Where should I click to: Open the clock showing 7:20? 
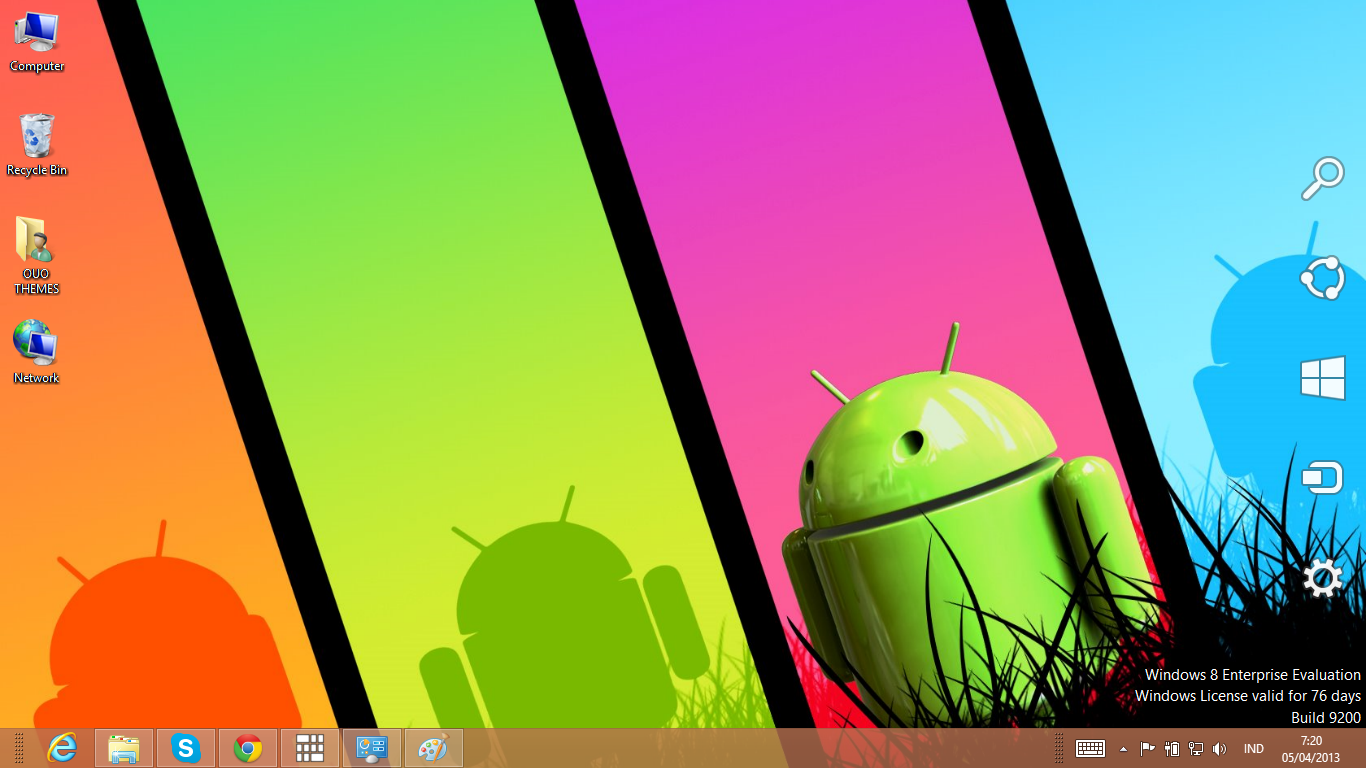[1310, 748]
